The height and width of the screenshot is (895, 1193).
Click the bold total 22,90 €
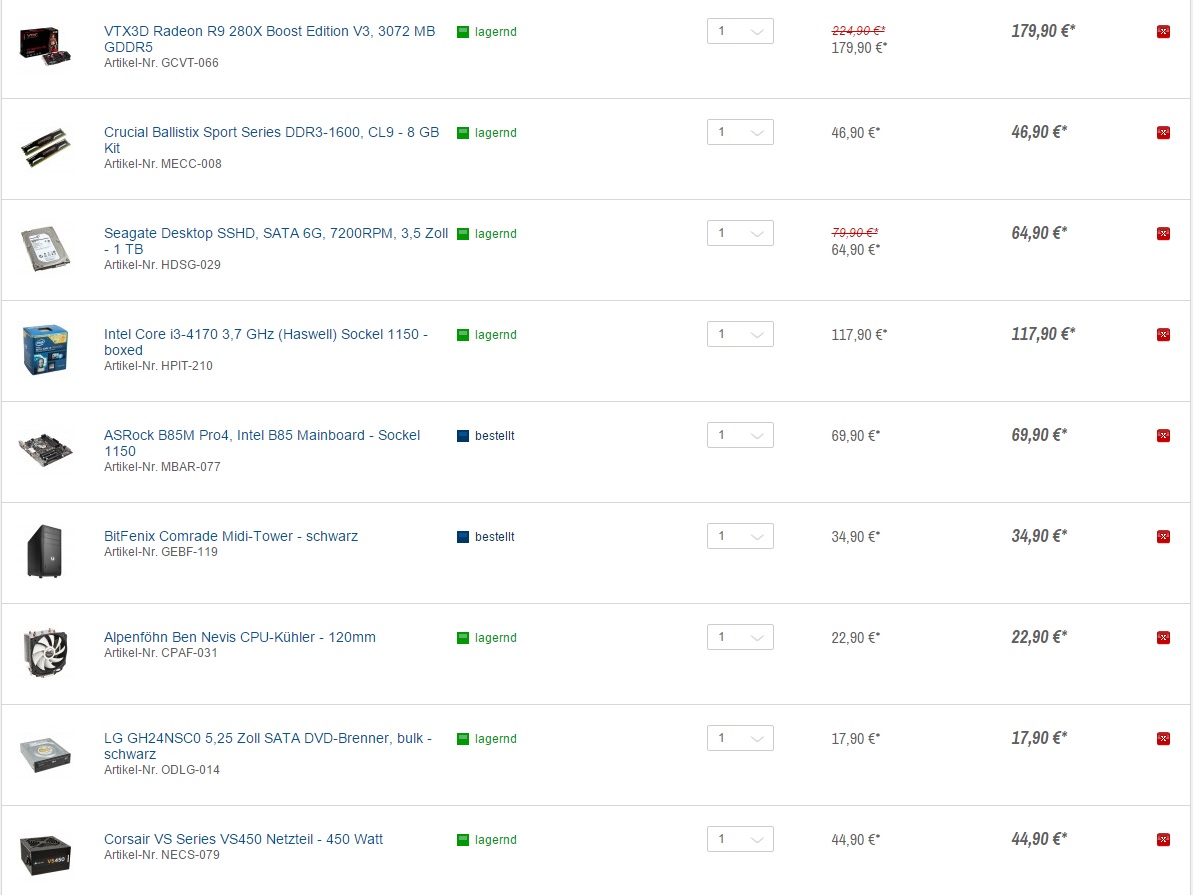[1039, 637]
